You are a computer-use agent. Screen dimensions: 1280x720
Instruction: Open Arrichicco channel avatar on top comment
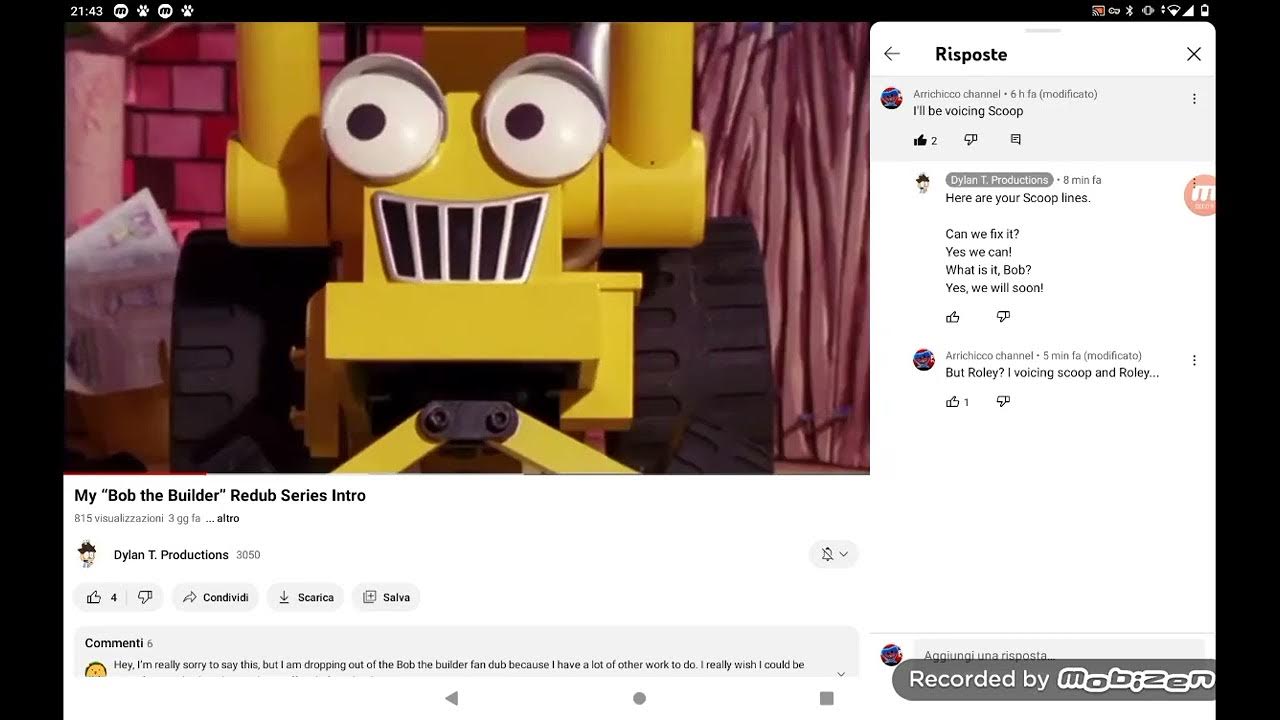point(892,98)
